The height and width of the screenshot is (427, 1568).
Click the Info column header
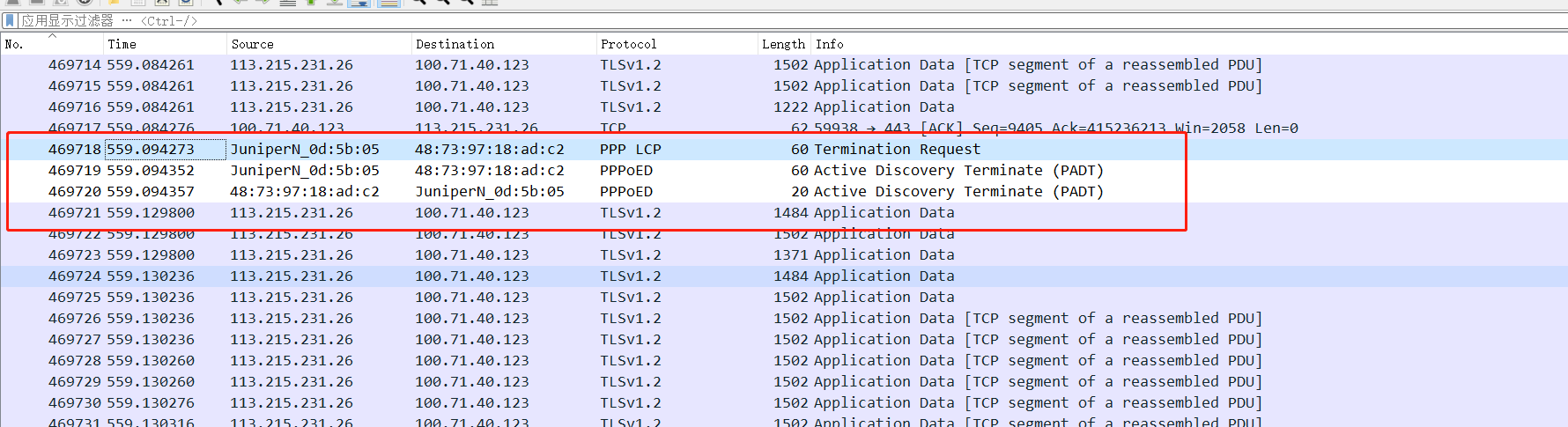pos(829,44)
